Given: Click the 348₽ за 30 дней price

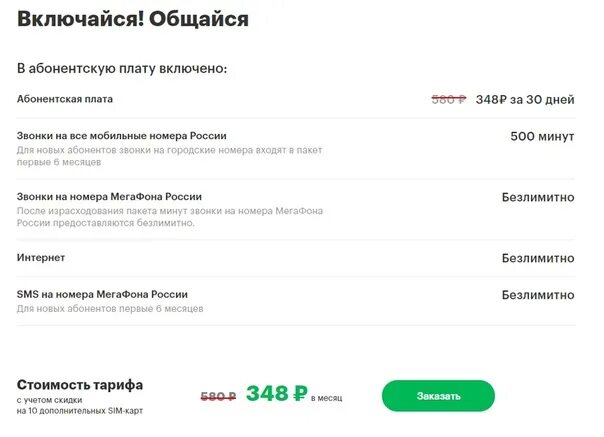Looking at the screenshot, I should 525,99.
